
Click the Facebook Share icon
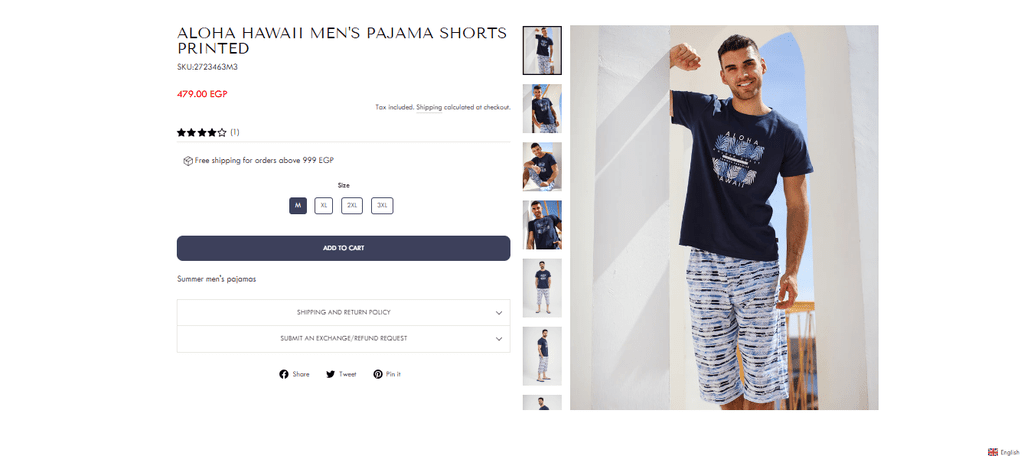(283, 374)
